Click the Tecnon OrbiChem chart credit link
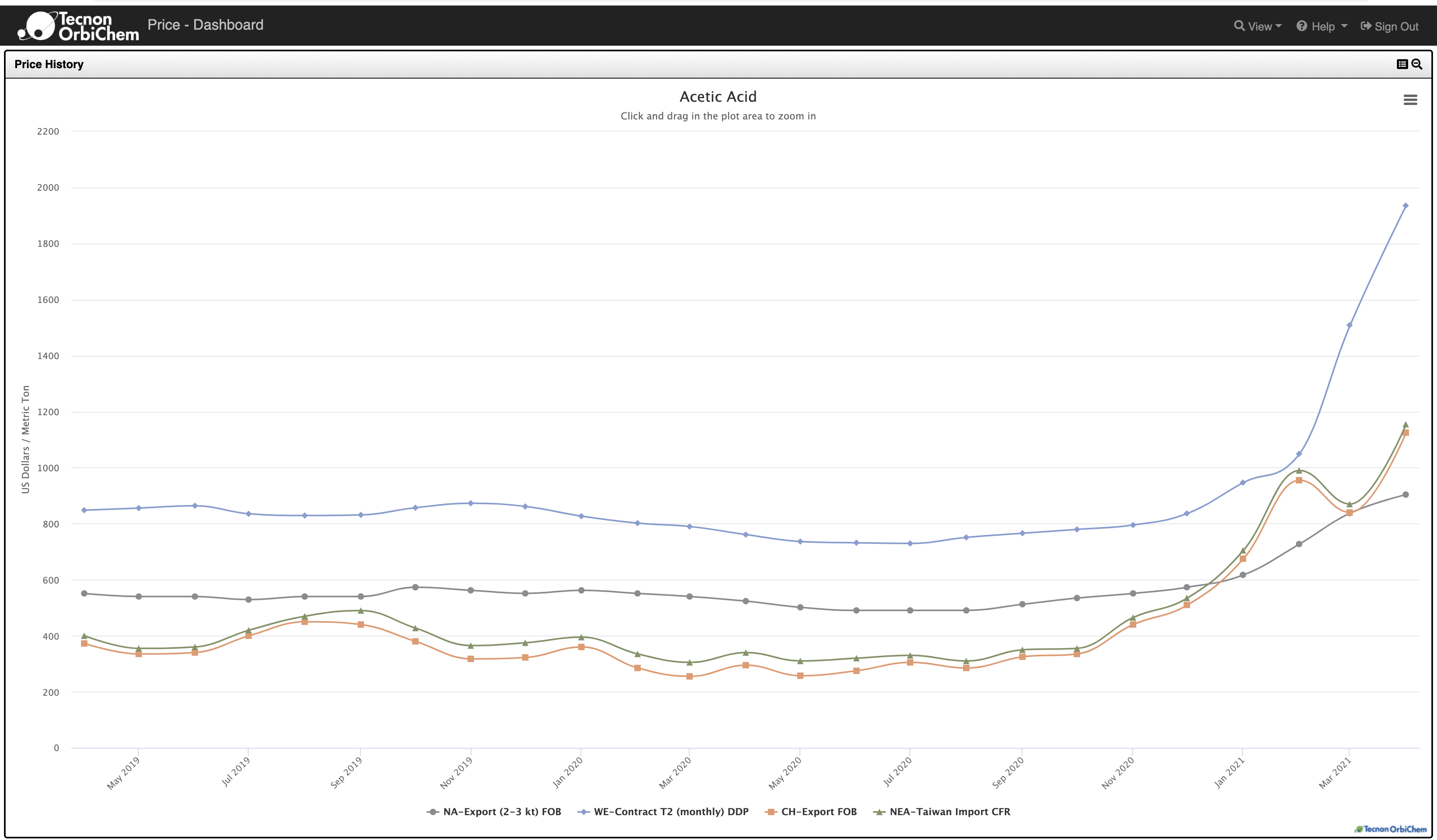Image resolution: width=1437 pixels, height=840 pixels. [1391, 829]
